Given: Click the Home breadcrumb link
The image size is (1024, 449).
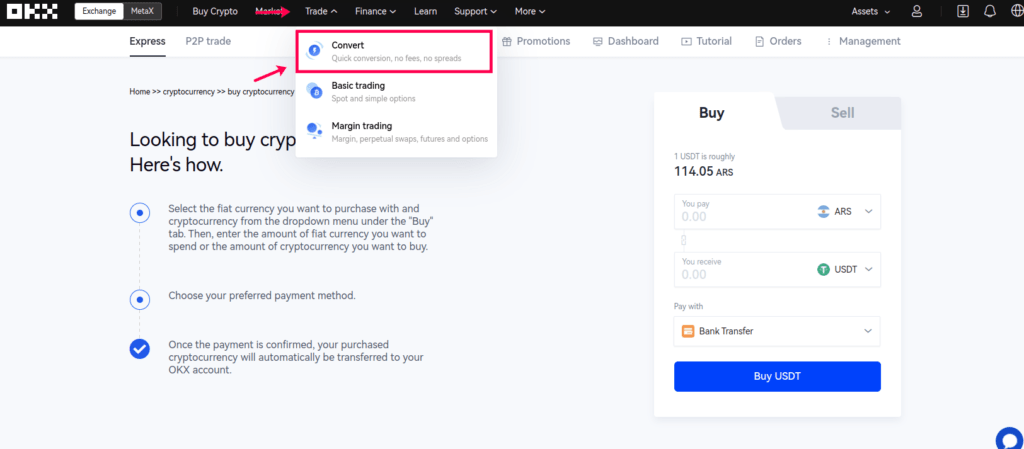Looking at the screenshot, I should coord(140,92).
